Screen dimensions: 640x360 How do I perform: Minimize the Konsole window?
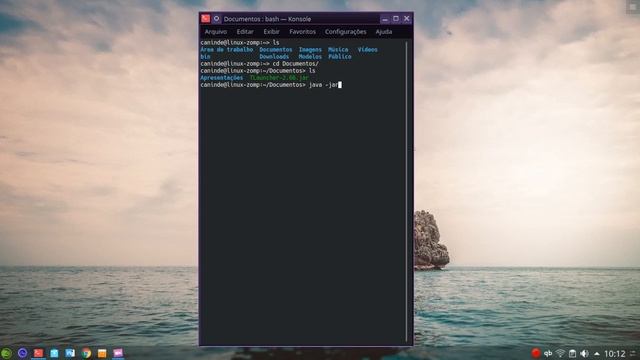[x=385, y=19]
